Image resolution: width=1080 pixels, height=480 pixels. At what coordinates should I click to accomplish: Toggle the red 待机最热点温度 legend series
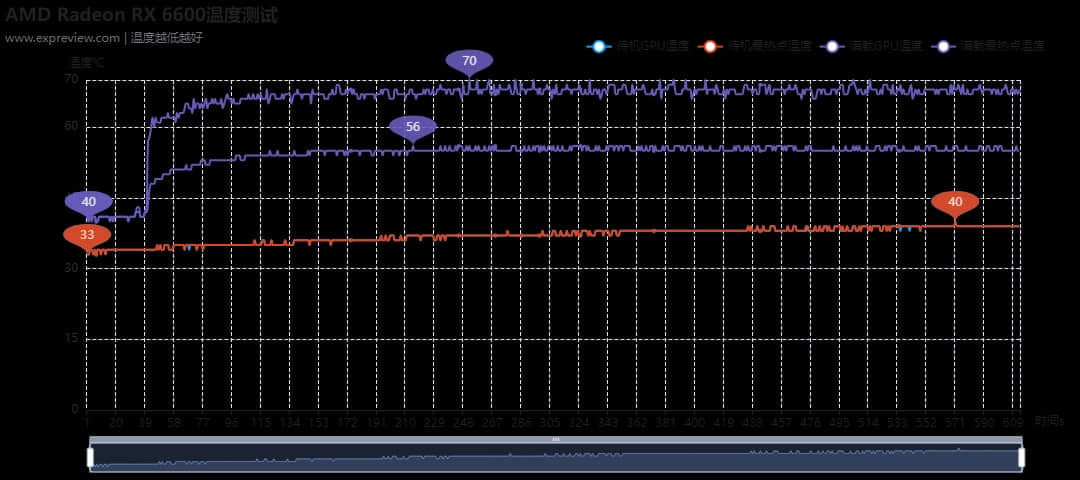pyautogui.click(x=755, y=46)
